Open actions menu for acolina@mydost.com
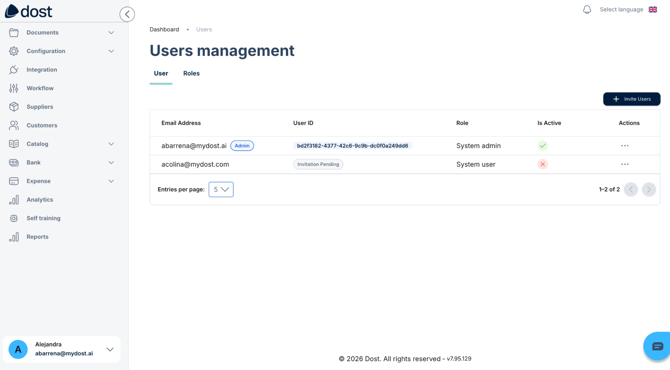The height and width of the screenshot is (370, 670). click(x=625, y=164)
